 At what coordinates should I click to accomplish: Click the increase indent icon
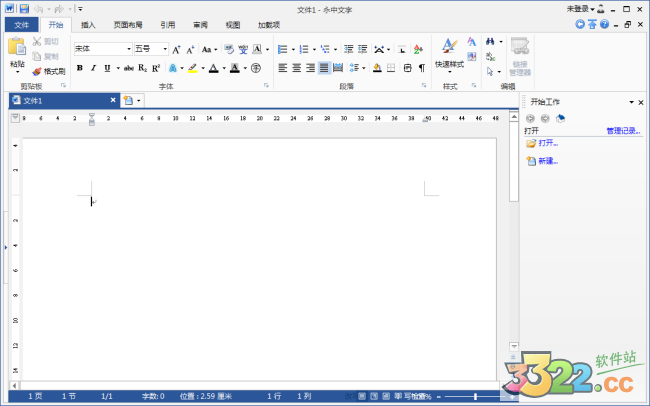pyautogui.click(x=363, y=49)
